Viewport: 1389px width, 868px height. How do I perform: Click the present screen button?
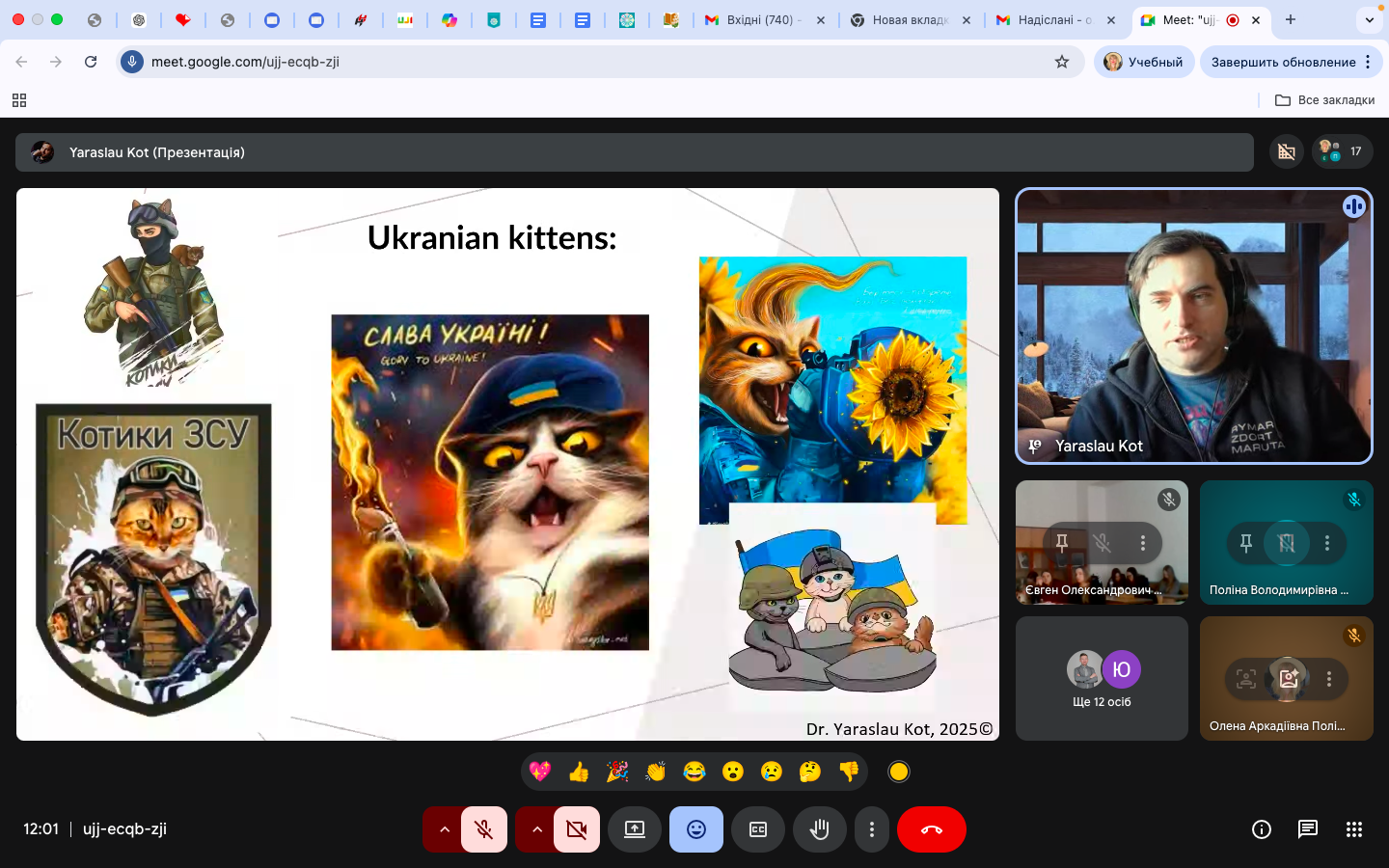[635, 829]
